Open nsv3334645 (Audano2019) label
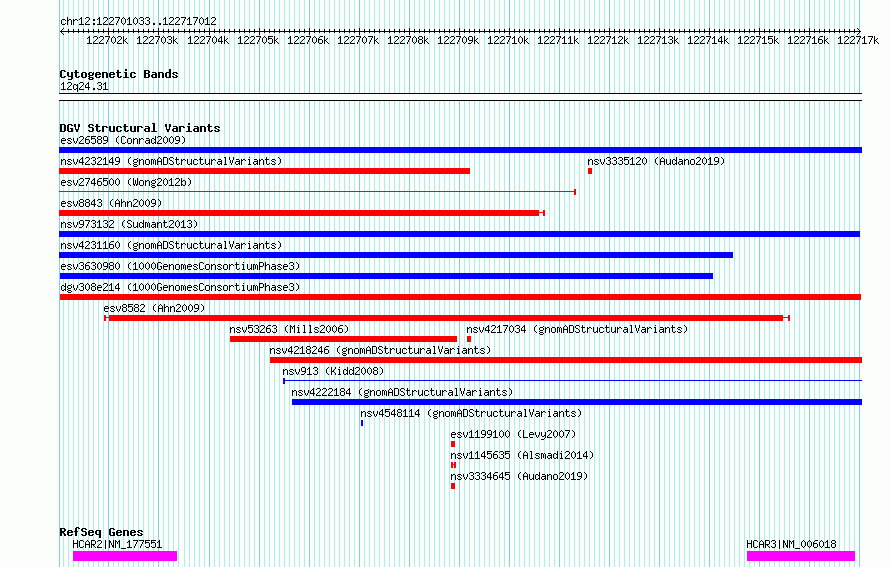This screenshot has width=890, height=567. 519,476
